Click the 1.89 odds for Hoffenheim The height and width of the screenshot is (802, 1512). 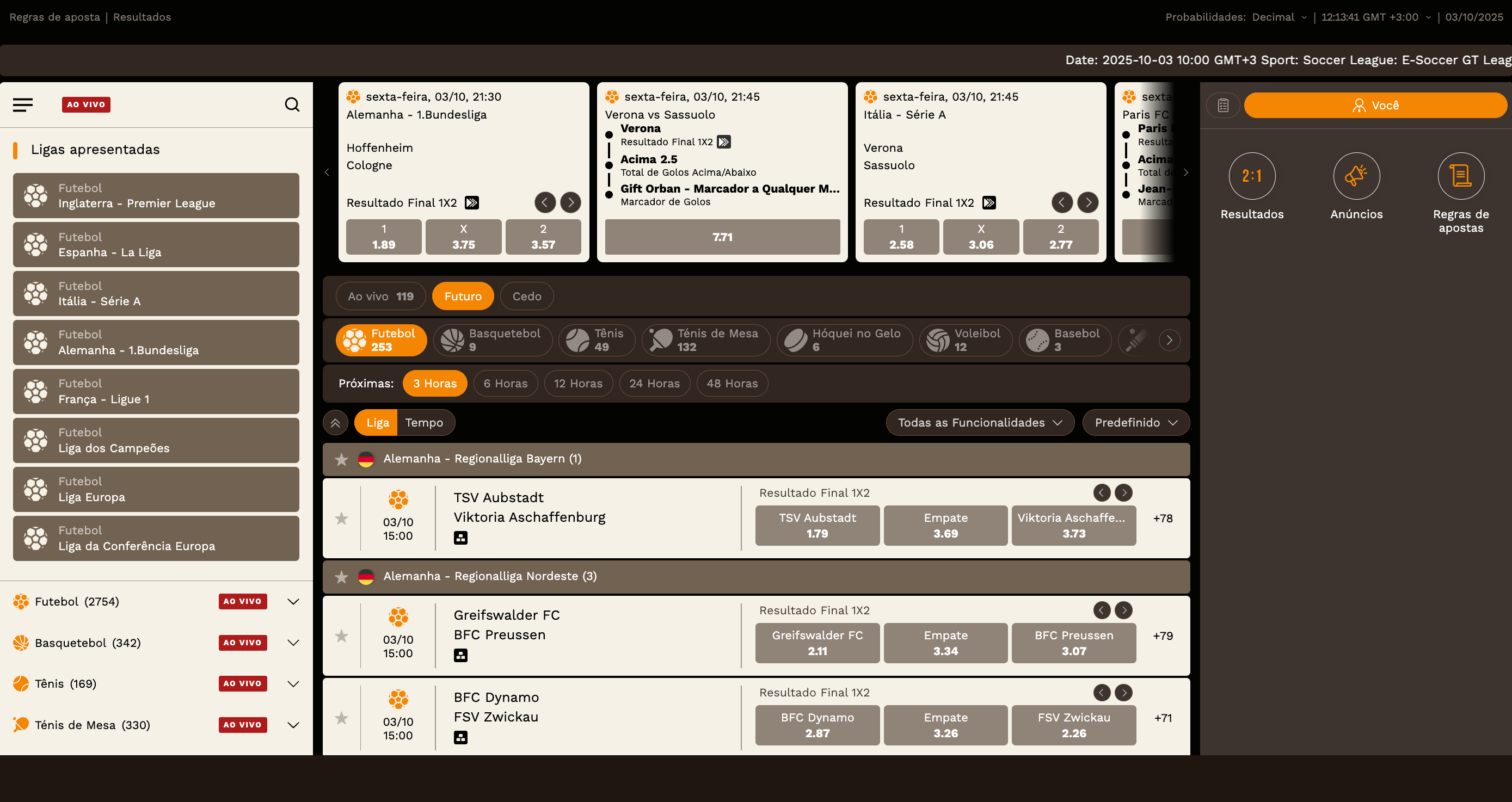pyautogui.click(x=383, y=237)
